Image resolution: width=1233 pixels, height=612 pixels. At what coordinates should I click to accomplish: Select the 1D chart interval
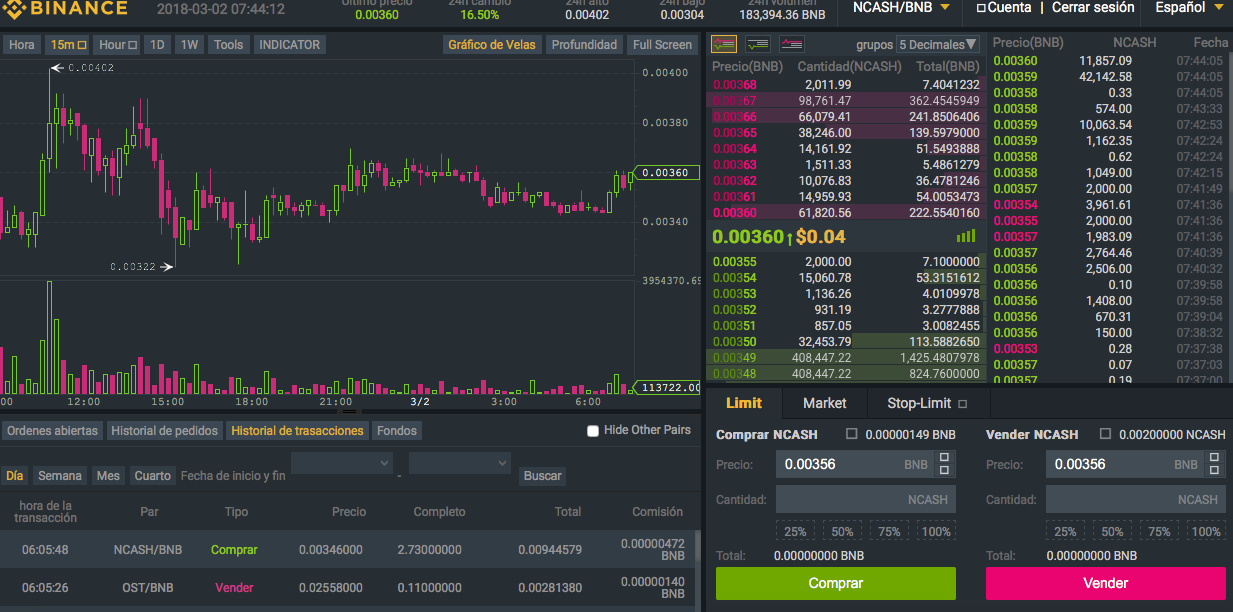[x=157, y=45]
